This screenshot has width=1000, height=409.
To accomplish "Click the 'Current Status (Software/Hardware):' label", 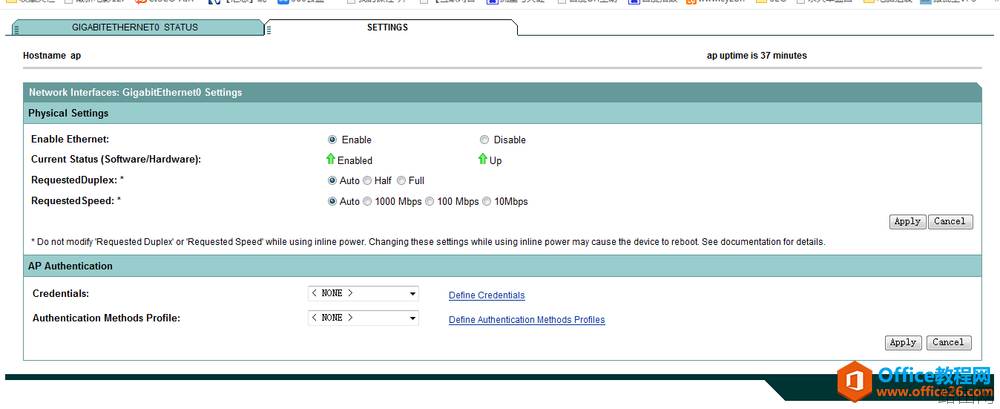I will tap(116, 159).
